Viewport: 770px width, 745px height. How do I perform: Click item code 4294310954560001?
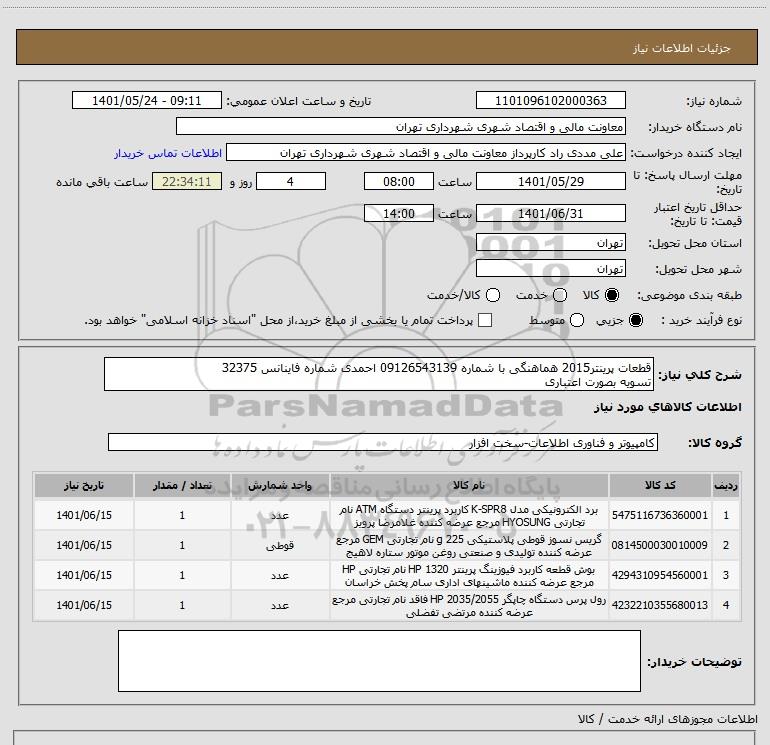660,575
